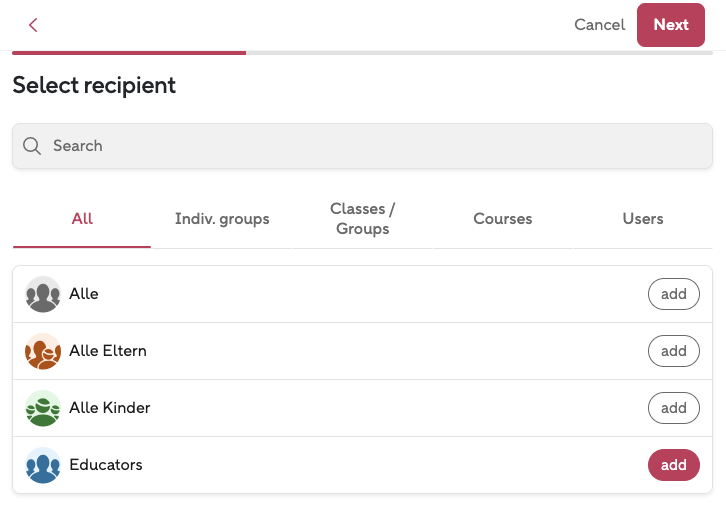The image size is (726, 510).
Task: Toggle add for Alle recipient
Action: pos(673,294)
